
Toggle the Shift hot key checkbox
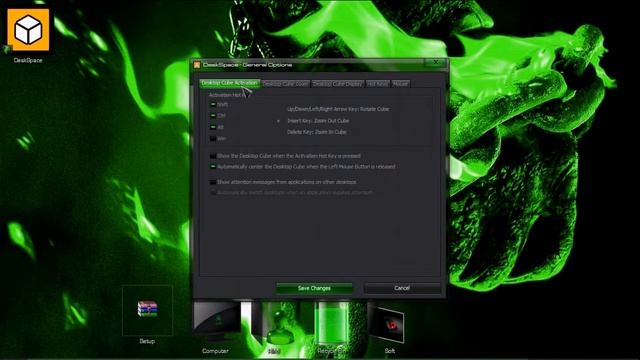point(213,104)
